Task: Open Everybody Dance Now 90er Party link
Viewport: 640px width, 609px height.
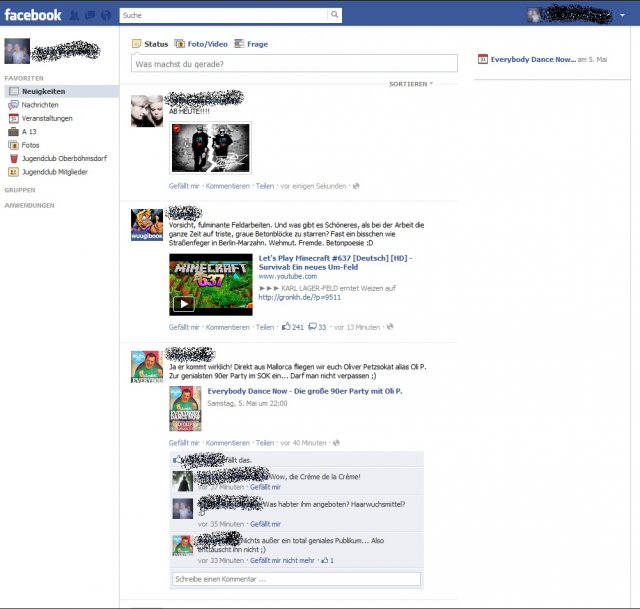Action: [305, 391]
